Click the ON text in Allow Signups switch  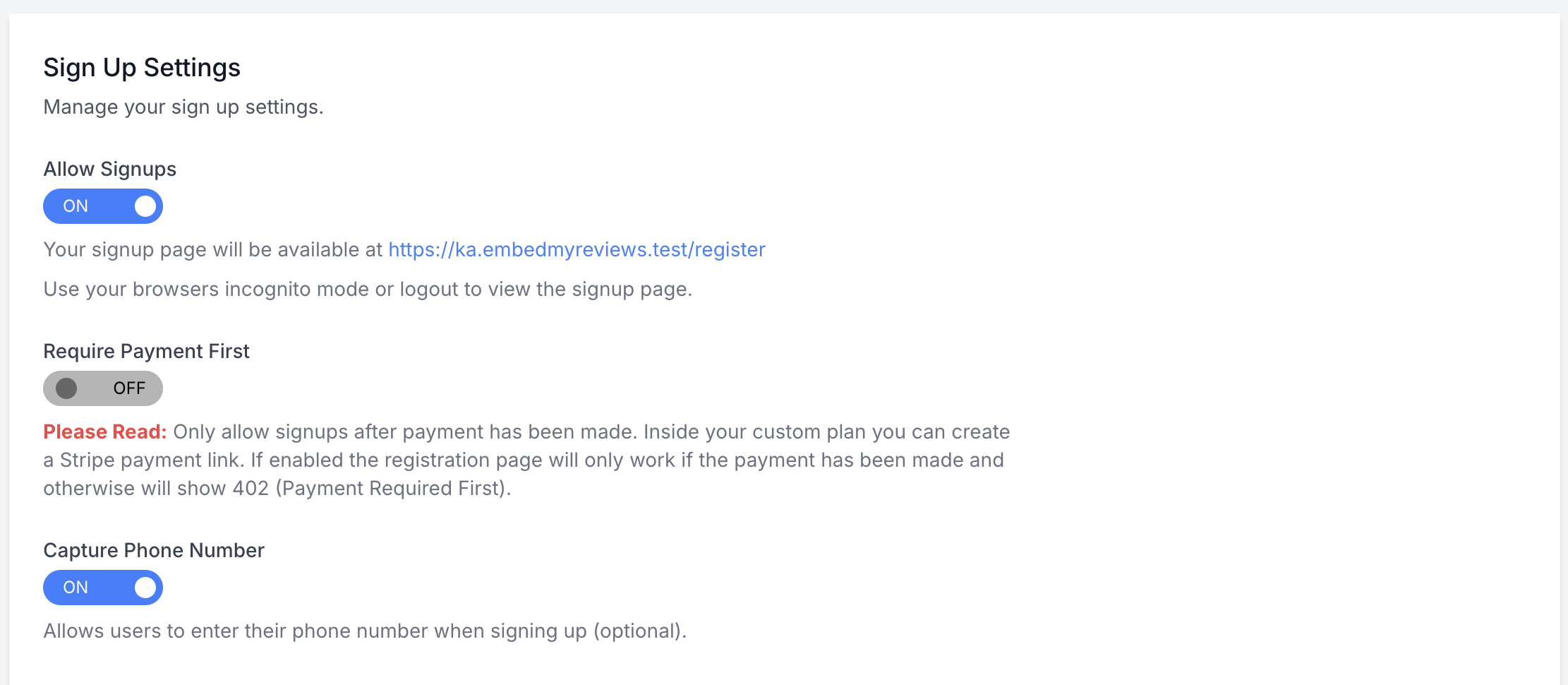tap(76, 206)
